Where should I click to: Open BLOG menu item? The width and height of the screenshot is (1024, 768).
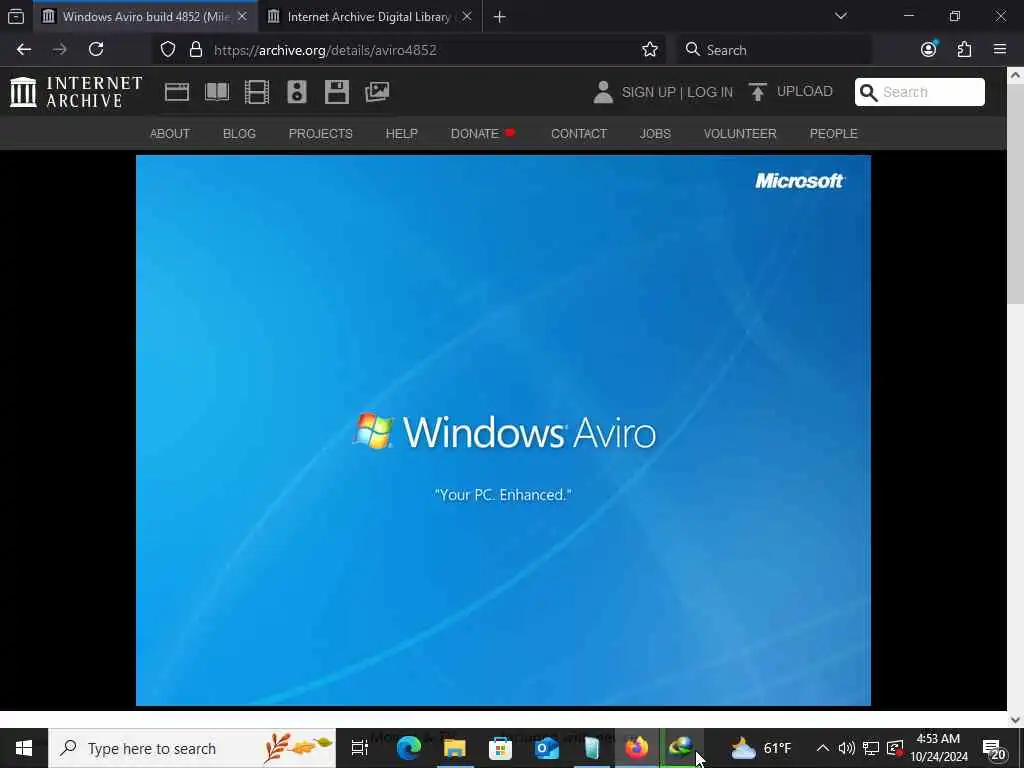click(239, 134)
